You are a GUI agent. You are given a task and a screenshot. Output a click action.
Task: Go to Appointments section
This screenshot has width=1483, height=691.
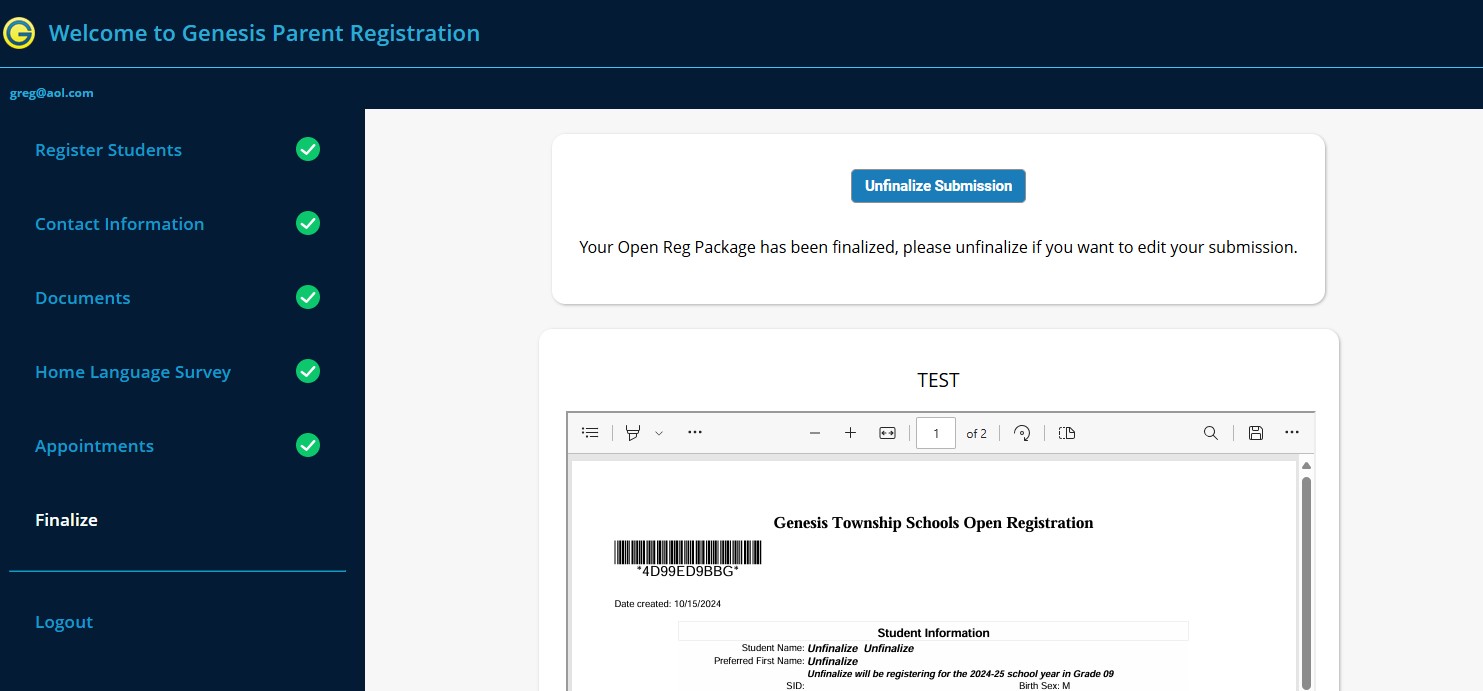point(94,446)
